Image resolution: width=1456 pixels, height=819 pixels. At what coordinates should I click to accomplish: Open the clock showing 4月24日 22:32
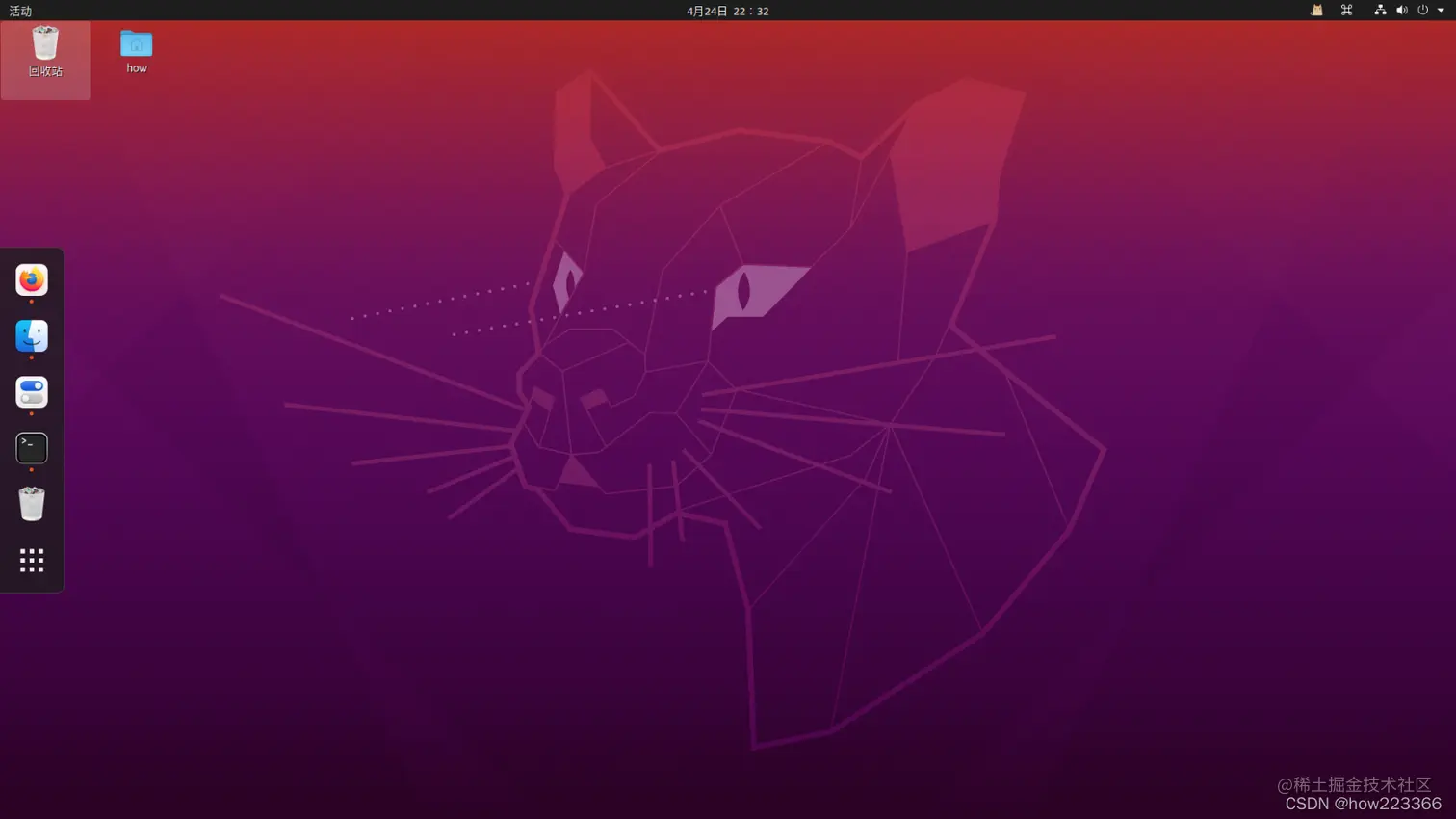[728, 11]
